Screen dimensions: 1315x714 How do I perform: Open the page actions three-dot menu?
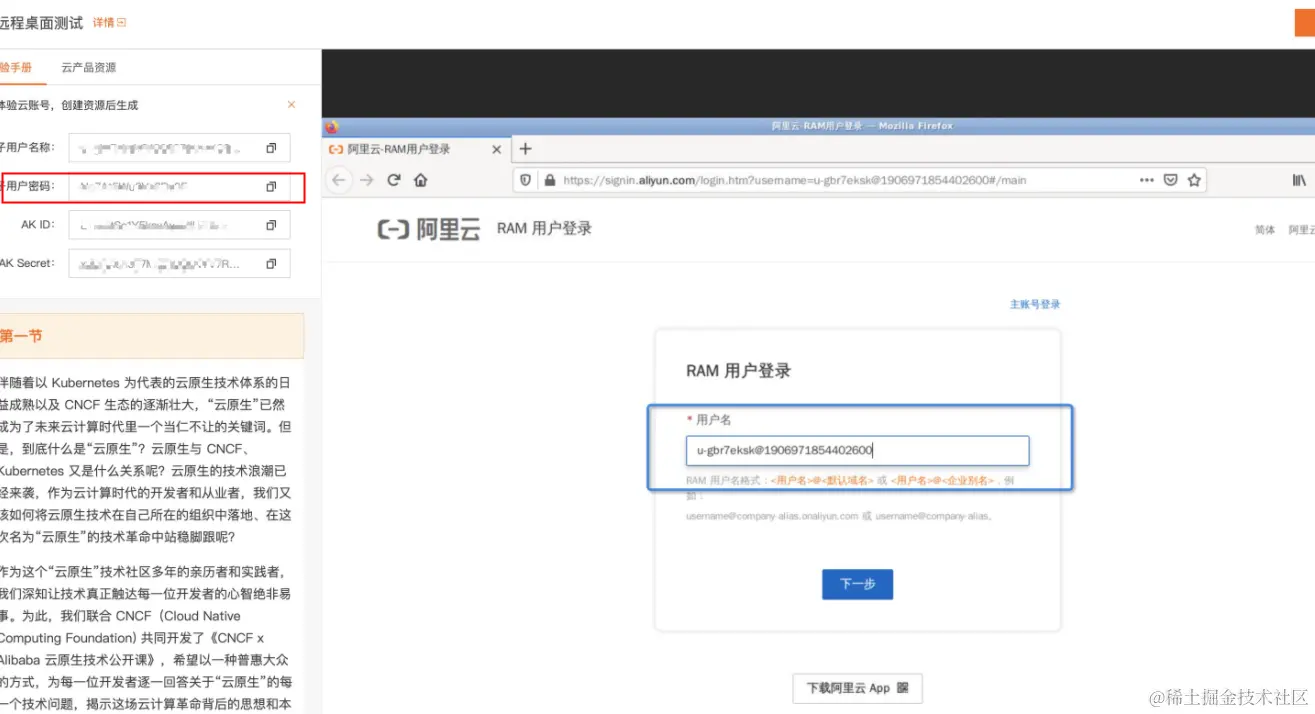(1147, 180)
